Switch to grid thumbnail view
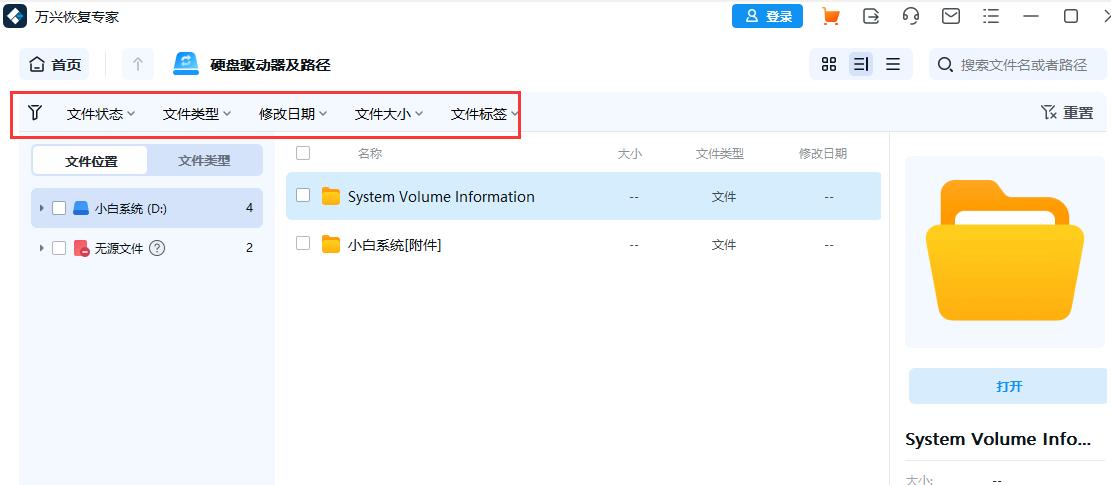The image size is (1111, 485). pos(828,64)
